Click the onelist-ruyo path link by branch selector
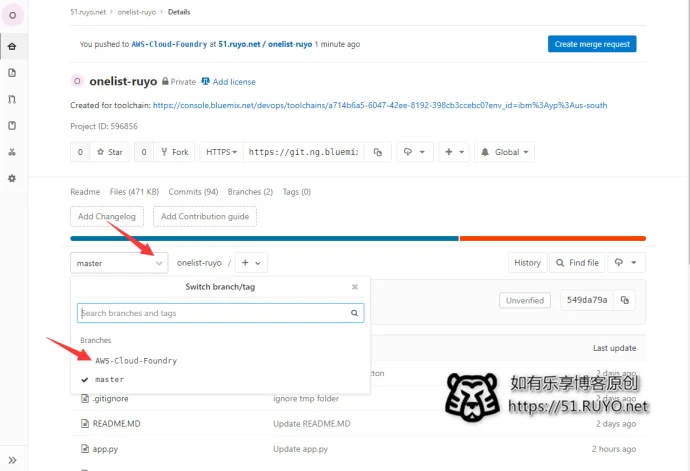 click(x=199, y=263)
